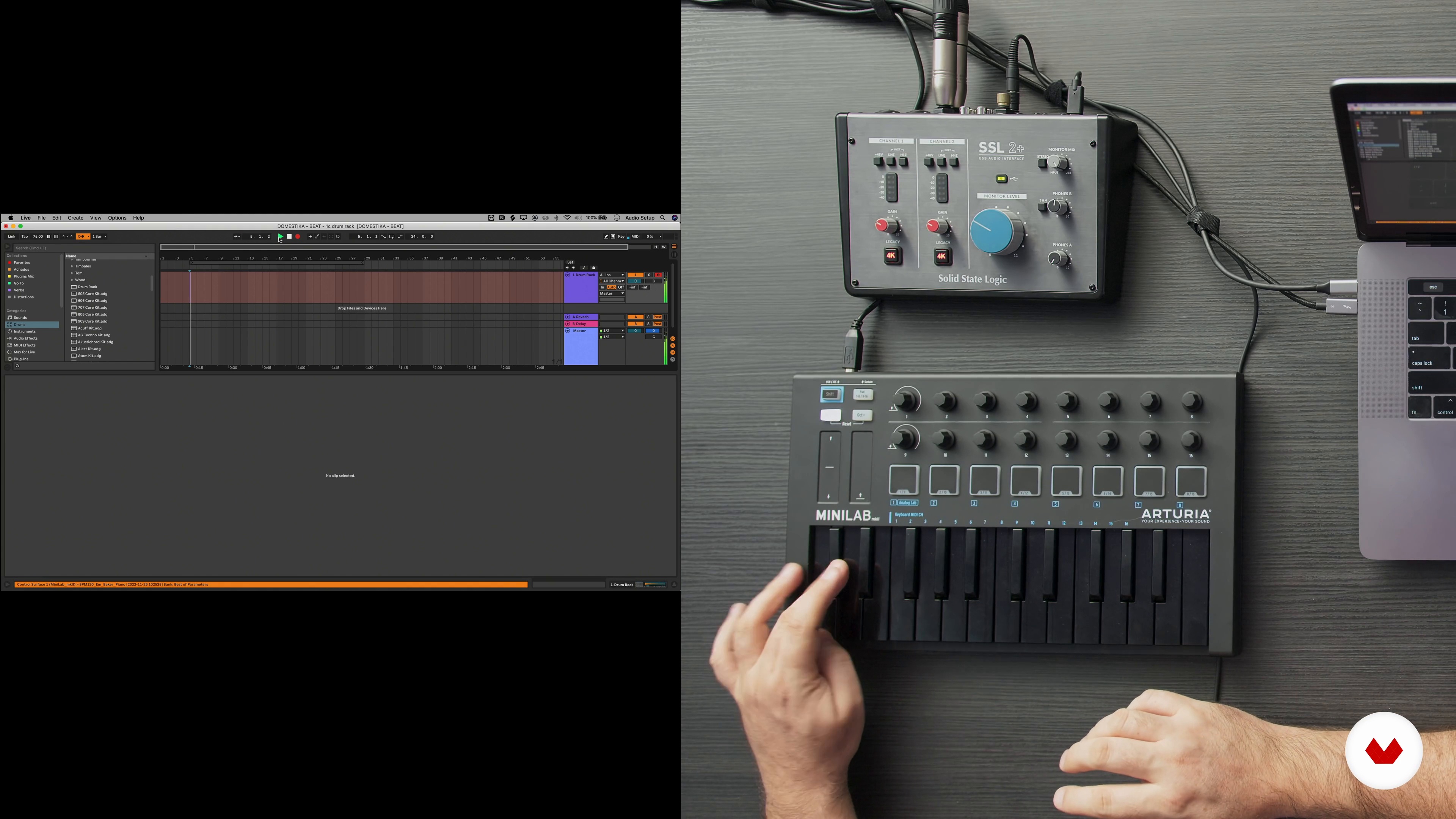Screen dimensions: 1456x819
Task: Solo the B Delay return track
Action: (x=648, y=324)
